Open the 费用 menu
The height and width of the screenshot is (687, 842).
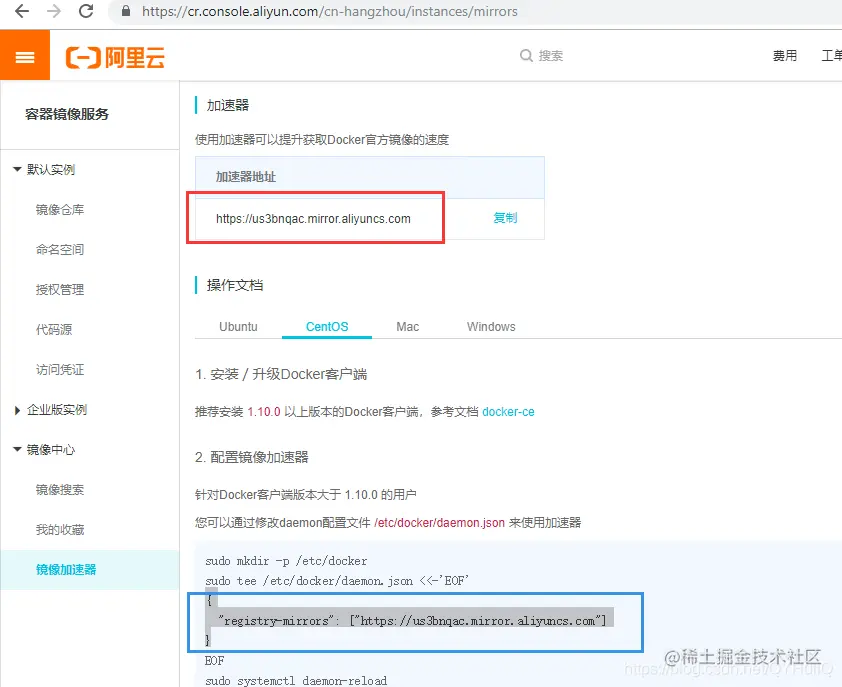click(785, 55)
